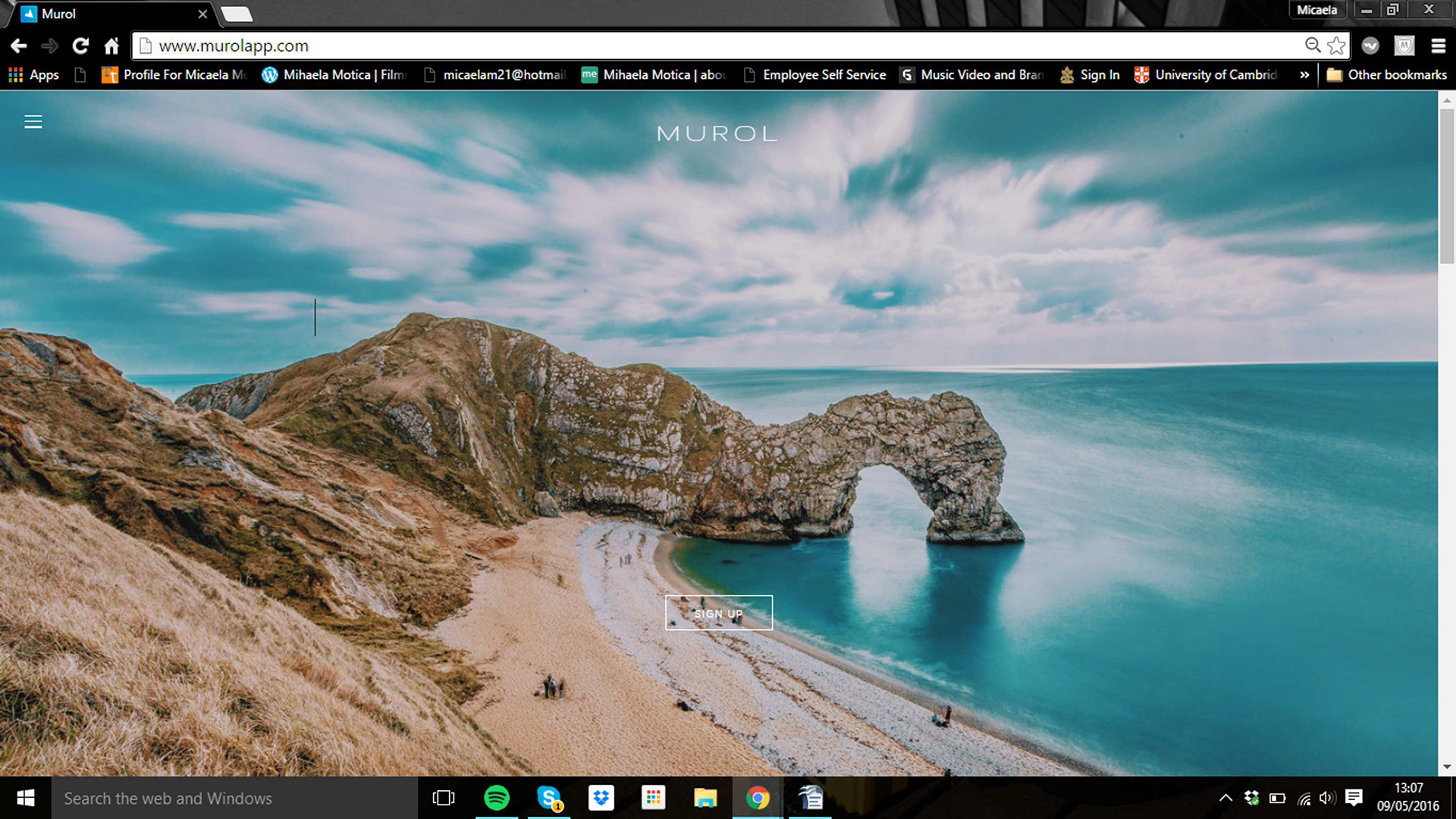
Task: Open a new tab
Action: tap(237, 14)
